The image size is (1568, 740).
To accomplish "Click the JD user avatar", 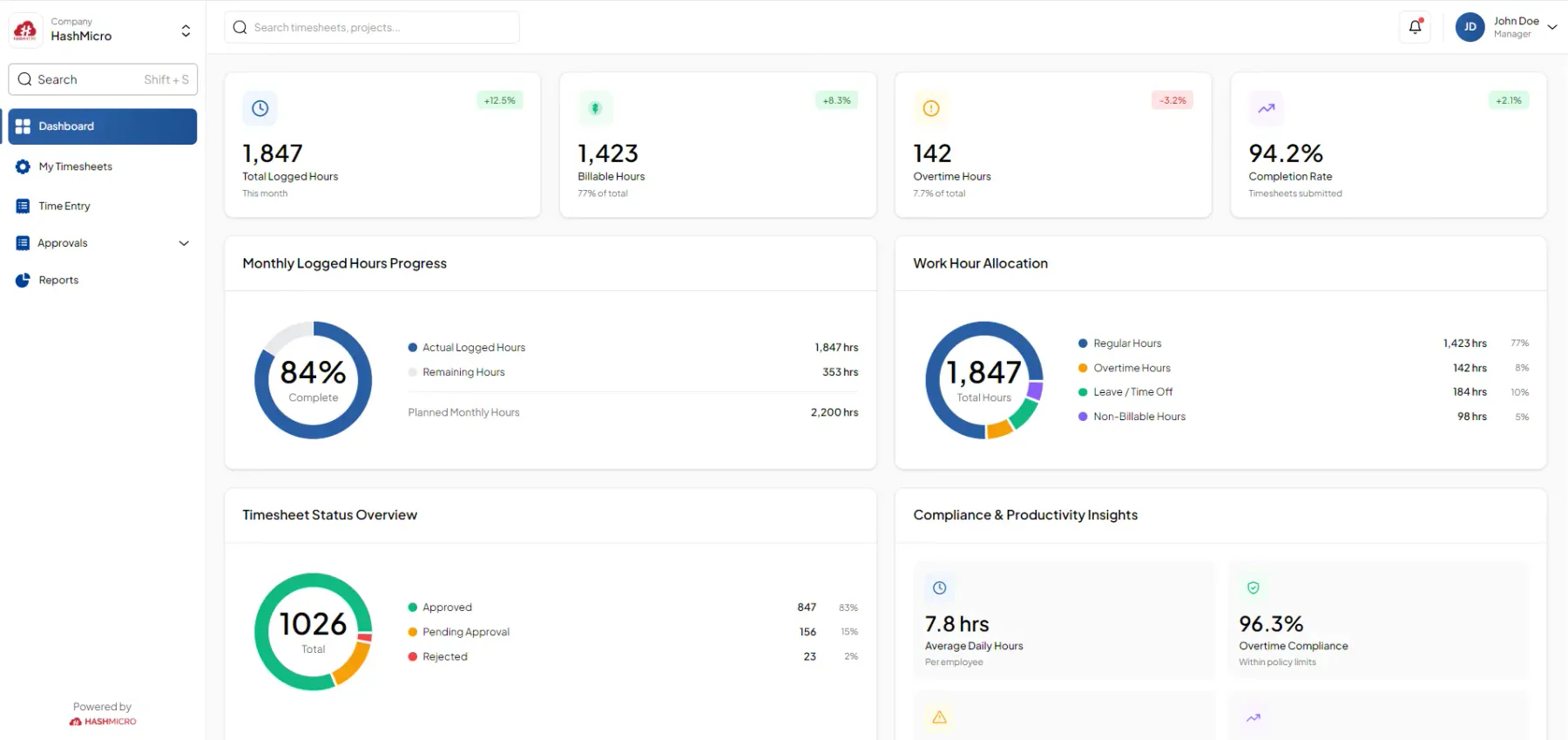I will point(1470,27).
